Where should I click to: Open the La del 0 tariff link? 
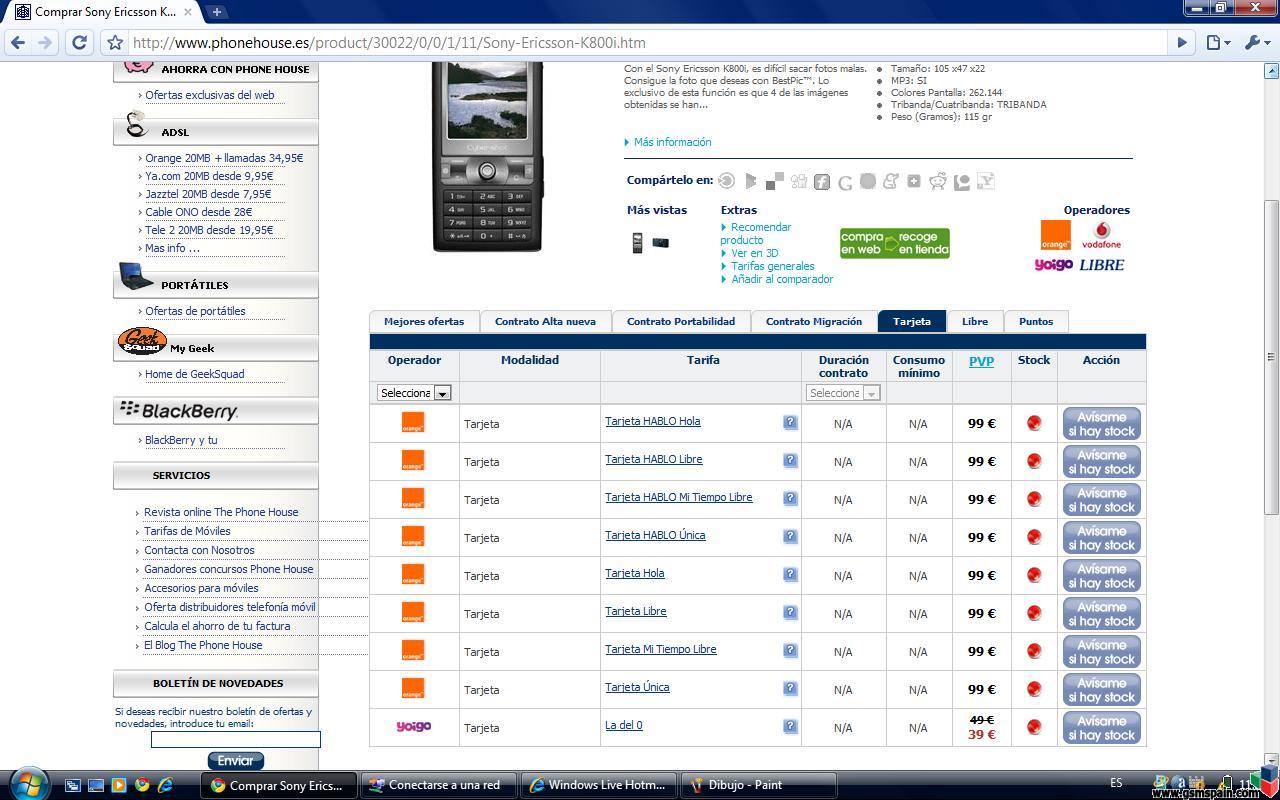point(624,725)
